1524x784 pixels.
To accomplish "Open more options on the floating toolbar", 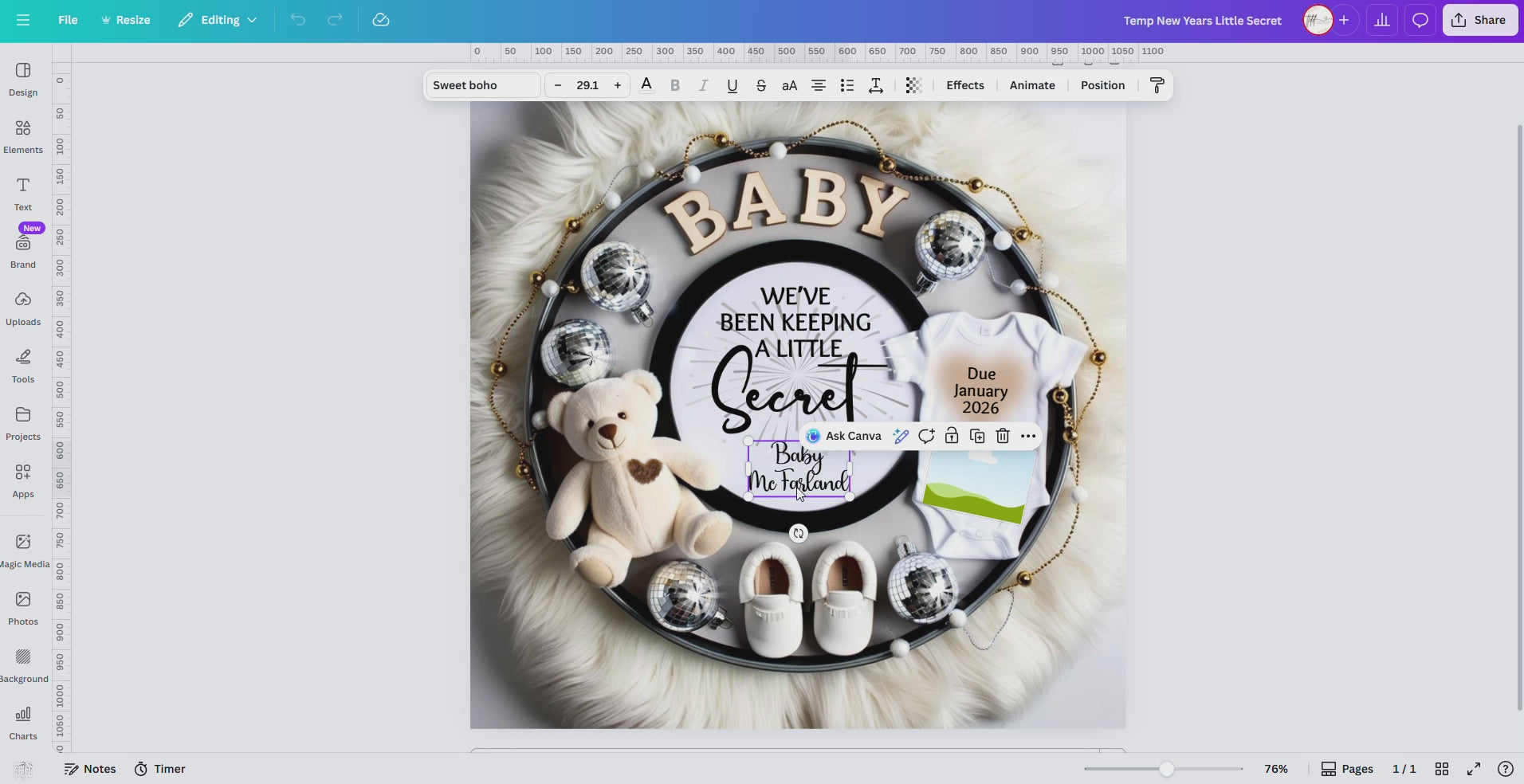I will pyautogui.click(x=1028, y=436).
